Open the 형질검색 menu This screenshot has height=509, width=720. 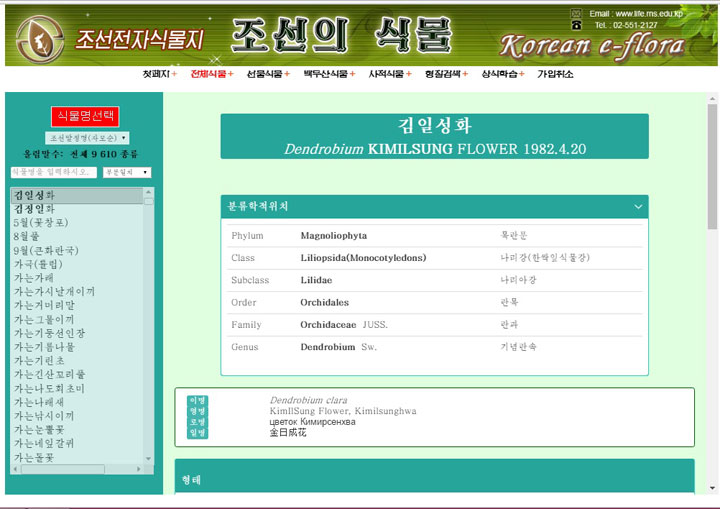click(446, 74)
